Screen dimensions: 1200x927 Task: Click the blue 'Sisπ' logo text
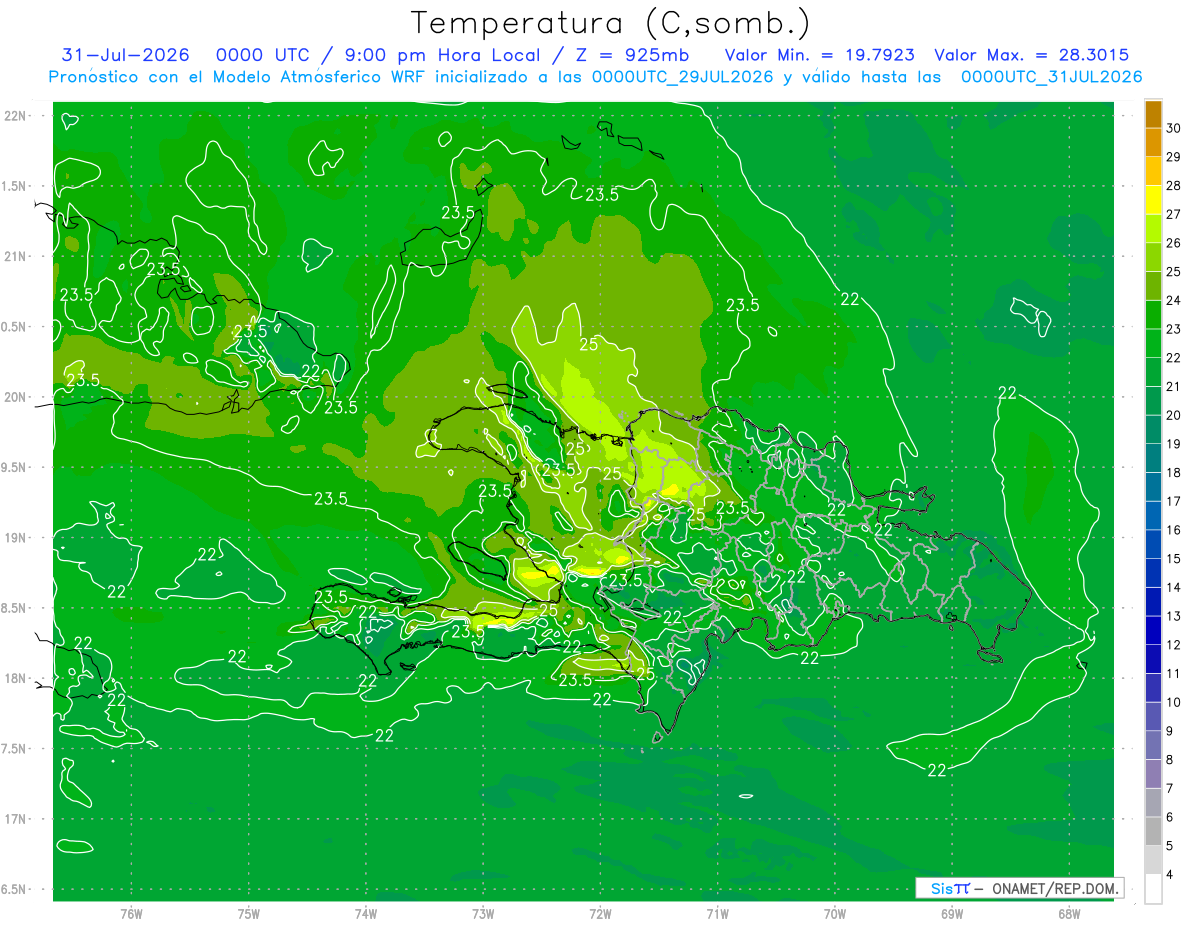coord(950,888)
